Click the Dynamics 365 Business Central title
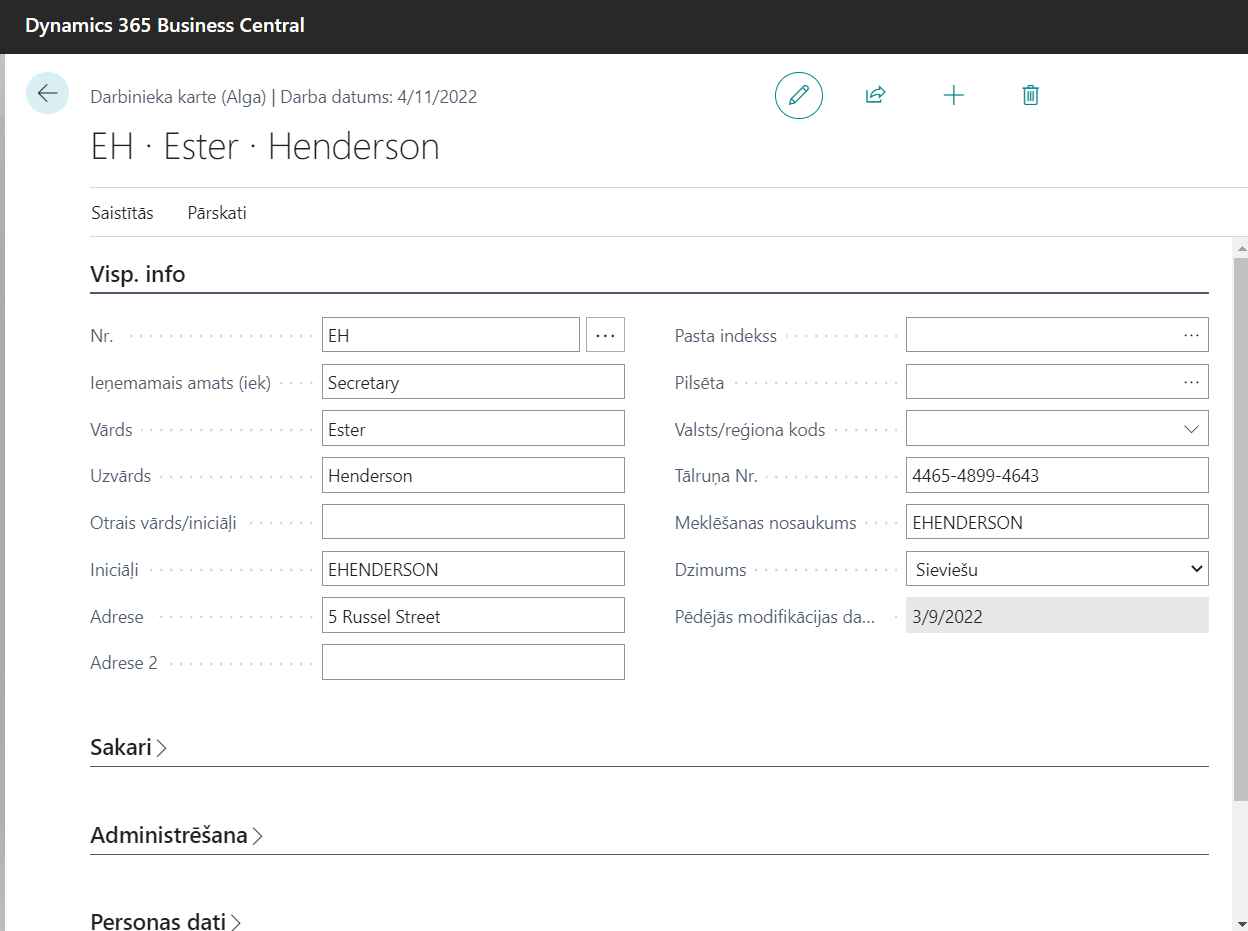This screenshot has width=1248, height=931. [x=165, y=26]
